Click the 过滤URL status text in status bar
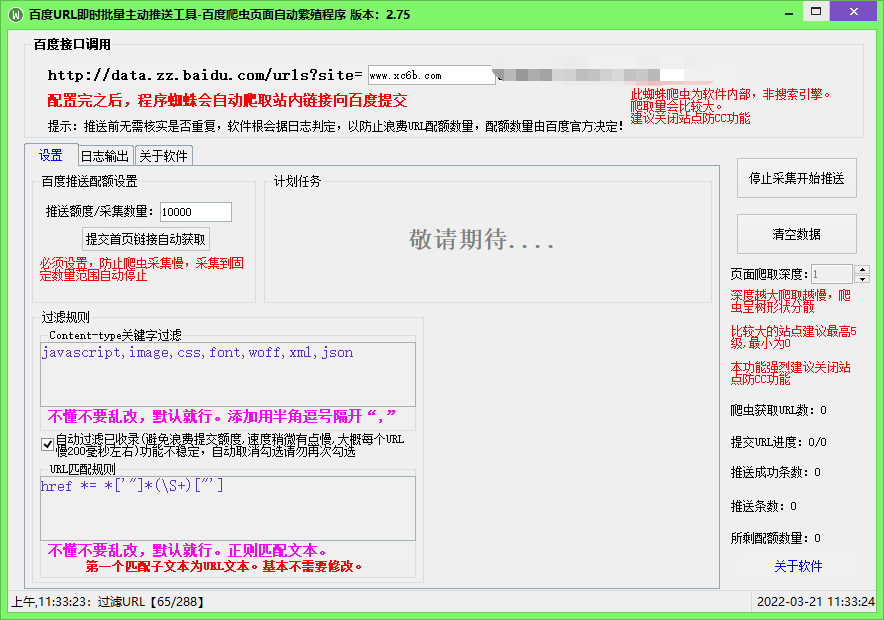This screenshot has width=884, height=620. pos(120,603)
